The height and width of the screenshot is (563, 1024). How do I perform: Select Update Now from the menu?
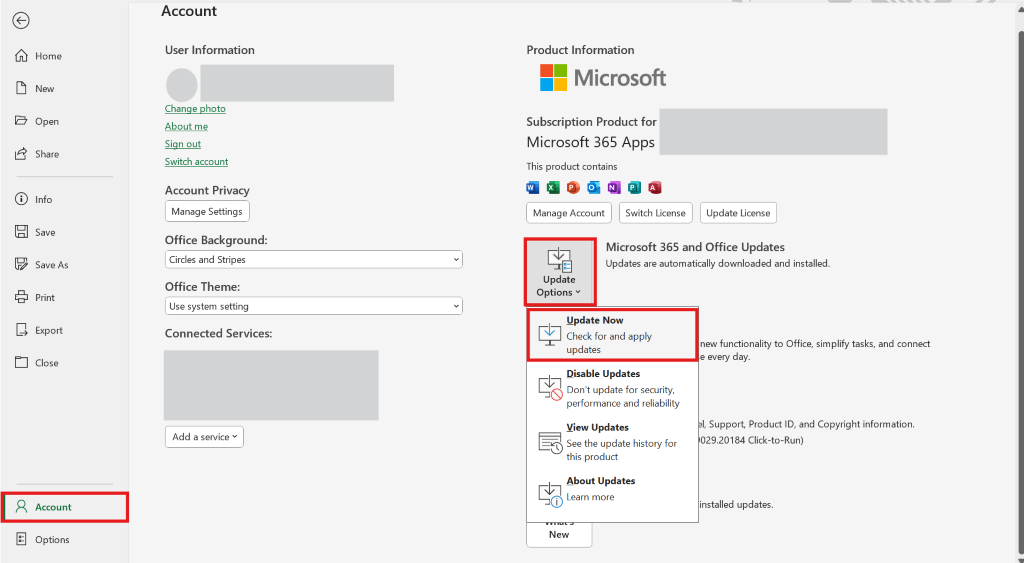click(613, 334)
